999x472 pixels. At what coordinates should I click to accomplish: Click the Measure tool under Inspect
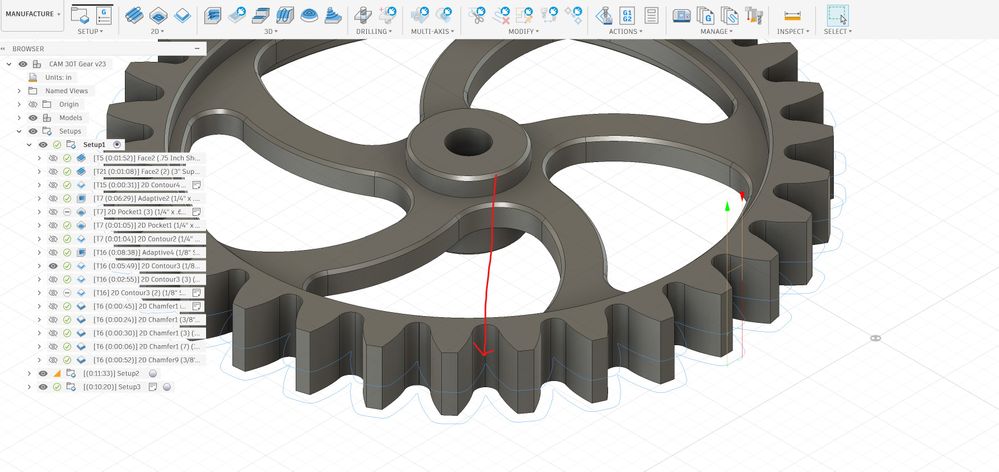point(792,15)
